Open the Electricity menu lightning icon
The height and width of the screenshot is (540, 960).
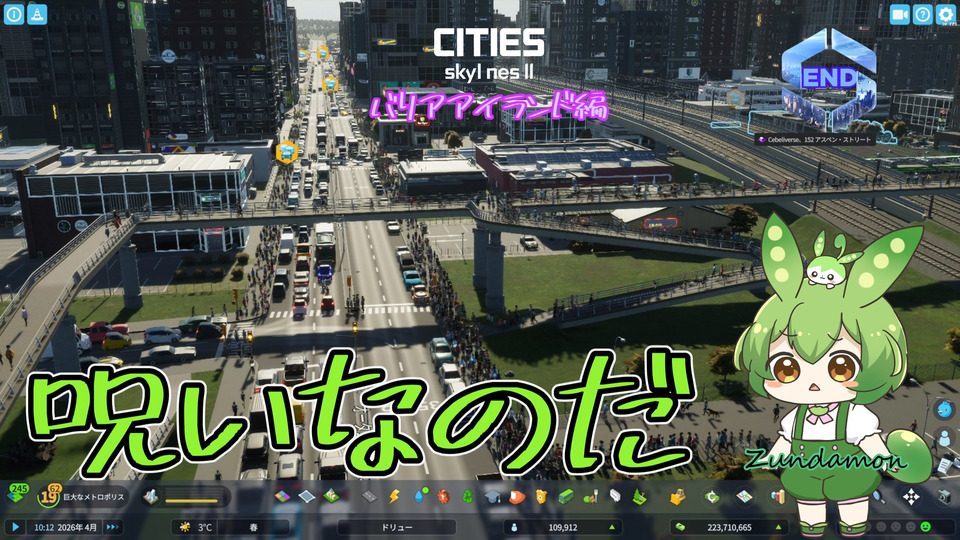(394, 497)
